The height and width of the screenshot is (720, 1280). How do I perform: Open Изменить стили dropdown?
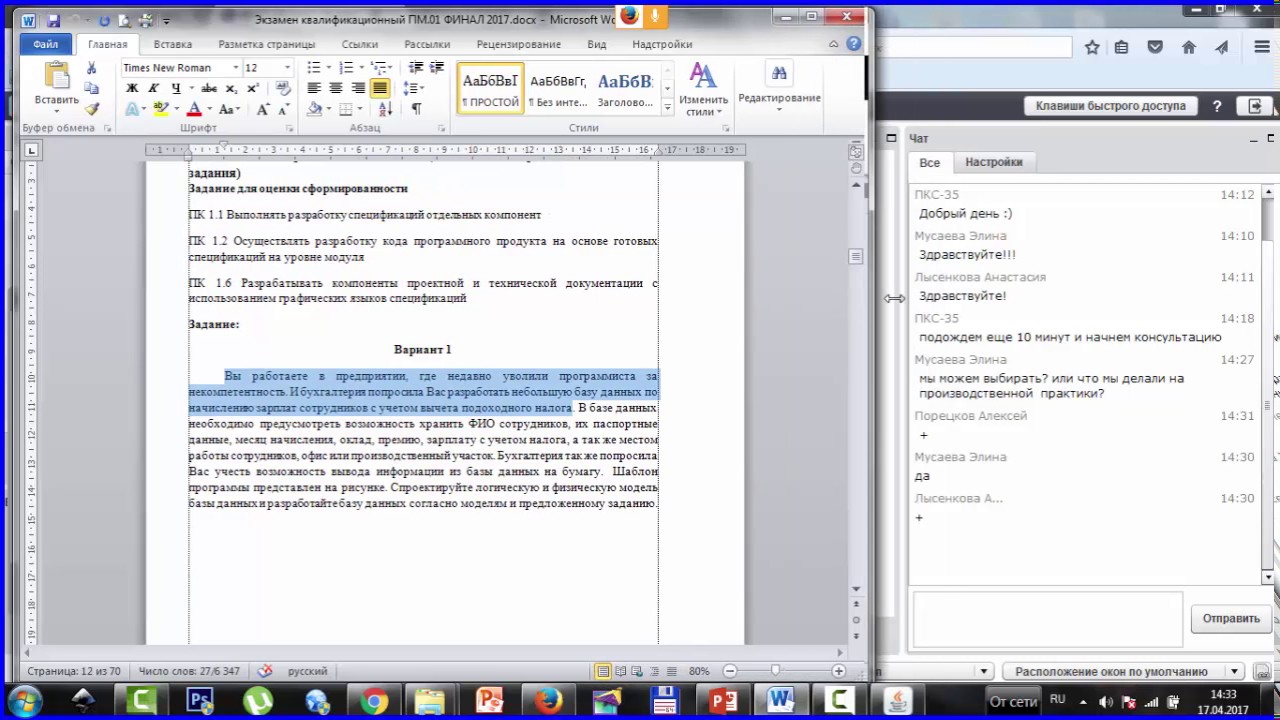703,90
